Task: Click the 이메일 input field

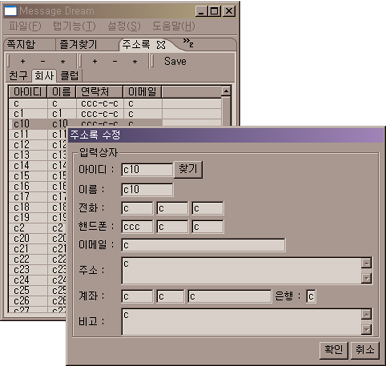Action: pyautogui.click(x=203, y=245)
